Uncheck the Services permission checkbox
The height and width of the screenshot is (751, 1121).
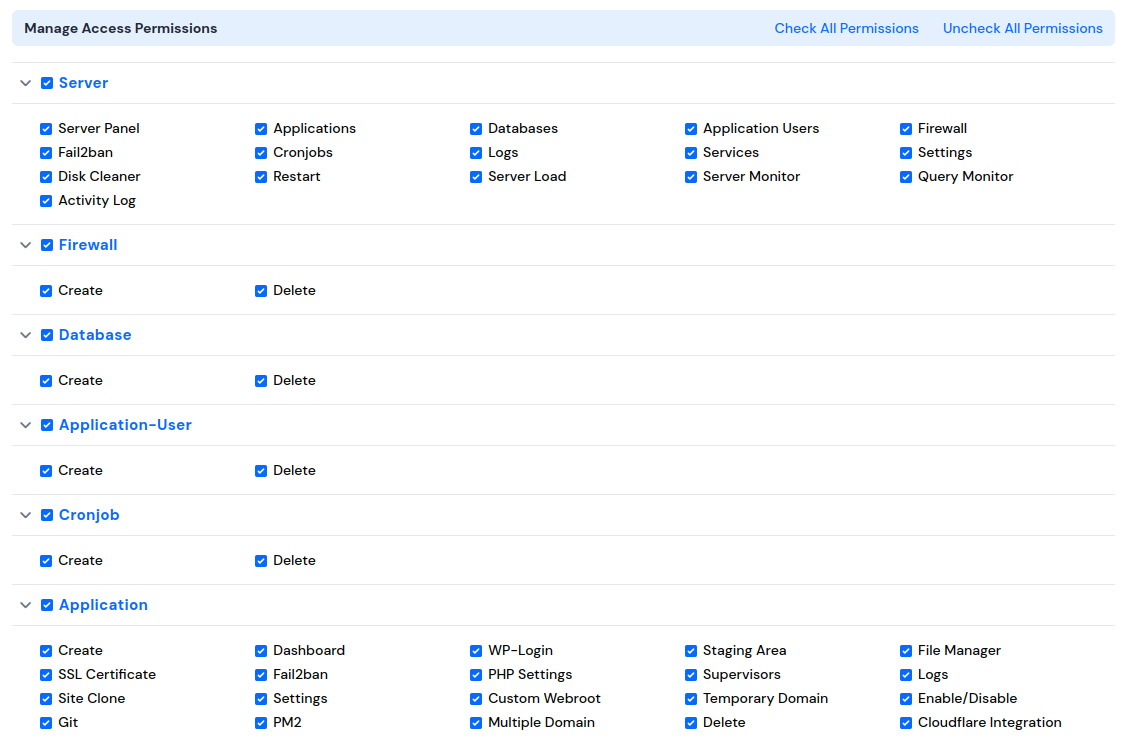(x=691, y=153)
